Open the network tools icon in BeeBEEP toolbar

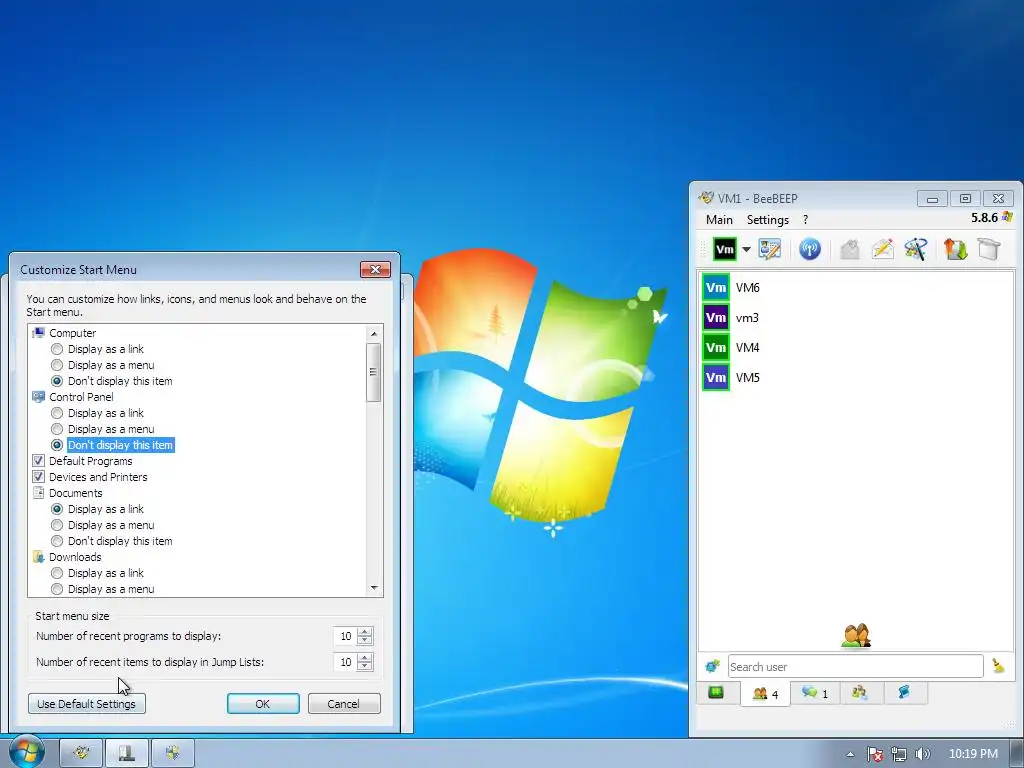916,249
